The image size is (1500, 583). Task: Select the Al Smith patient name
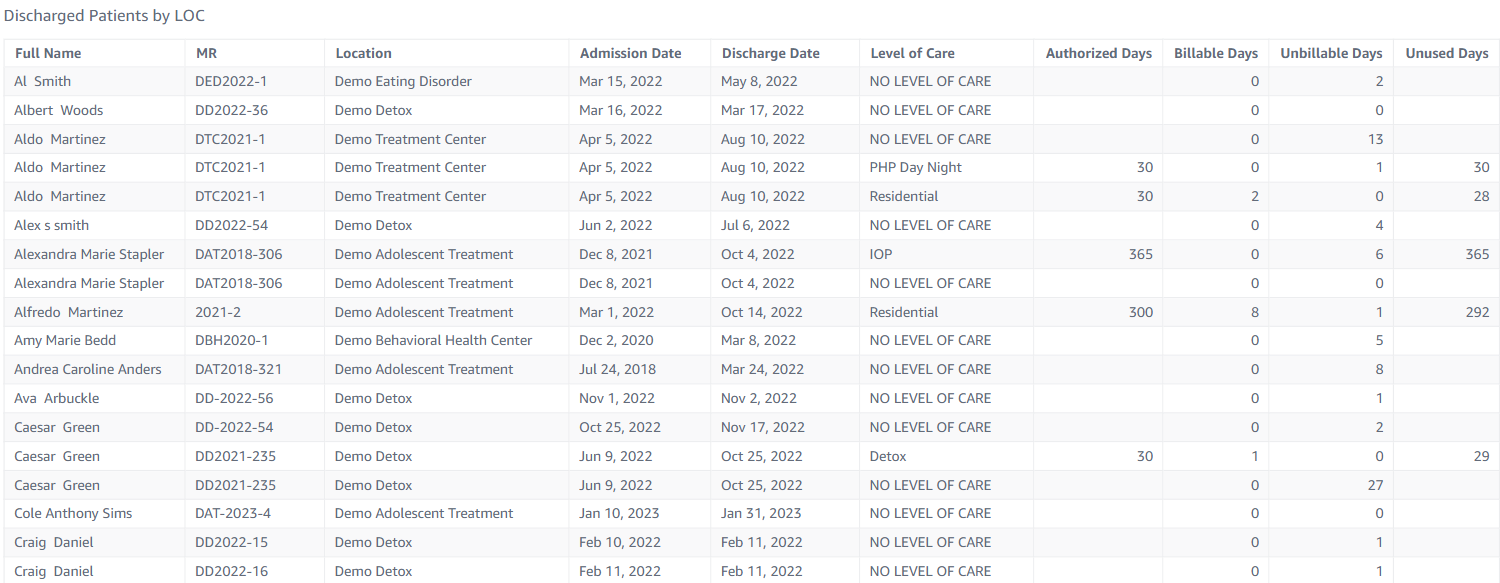click(43, 81)
